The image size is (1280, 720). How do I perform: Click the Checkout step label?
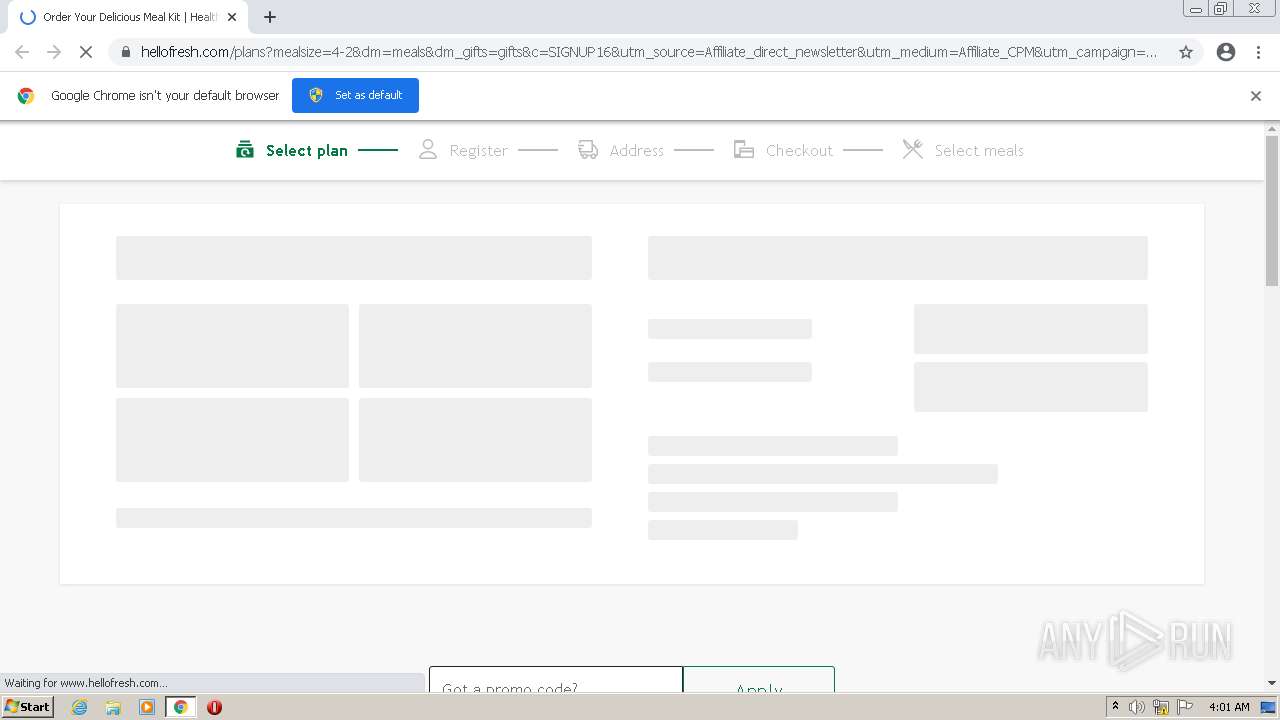pyautogui.click(x=799, y=151)
